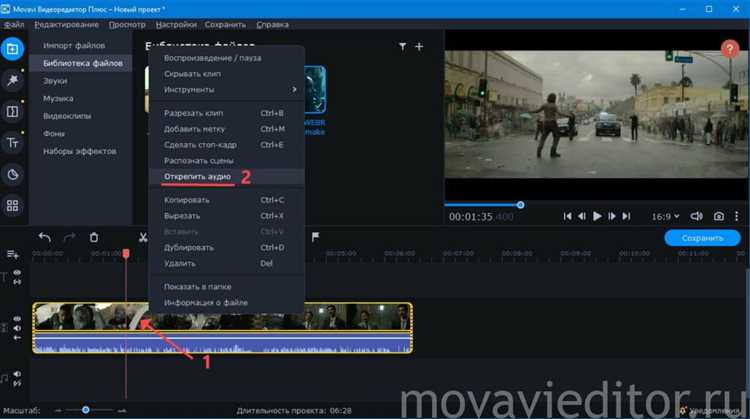Undo the last action

tap(44, 237)
